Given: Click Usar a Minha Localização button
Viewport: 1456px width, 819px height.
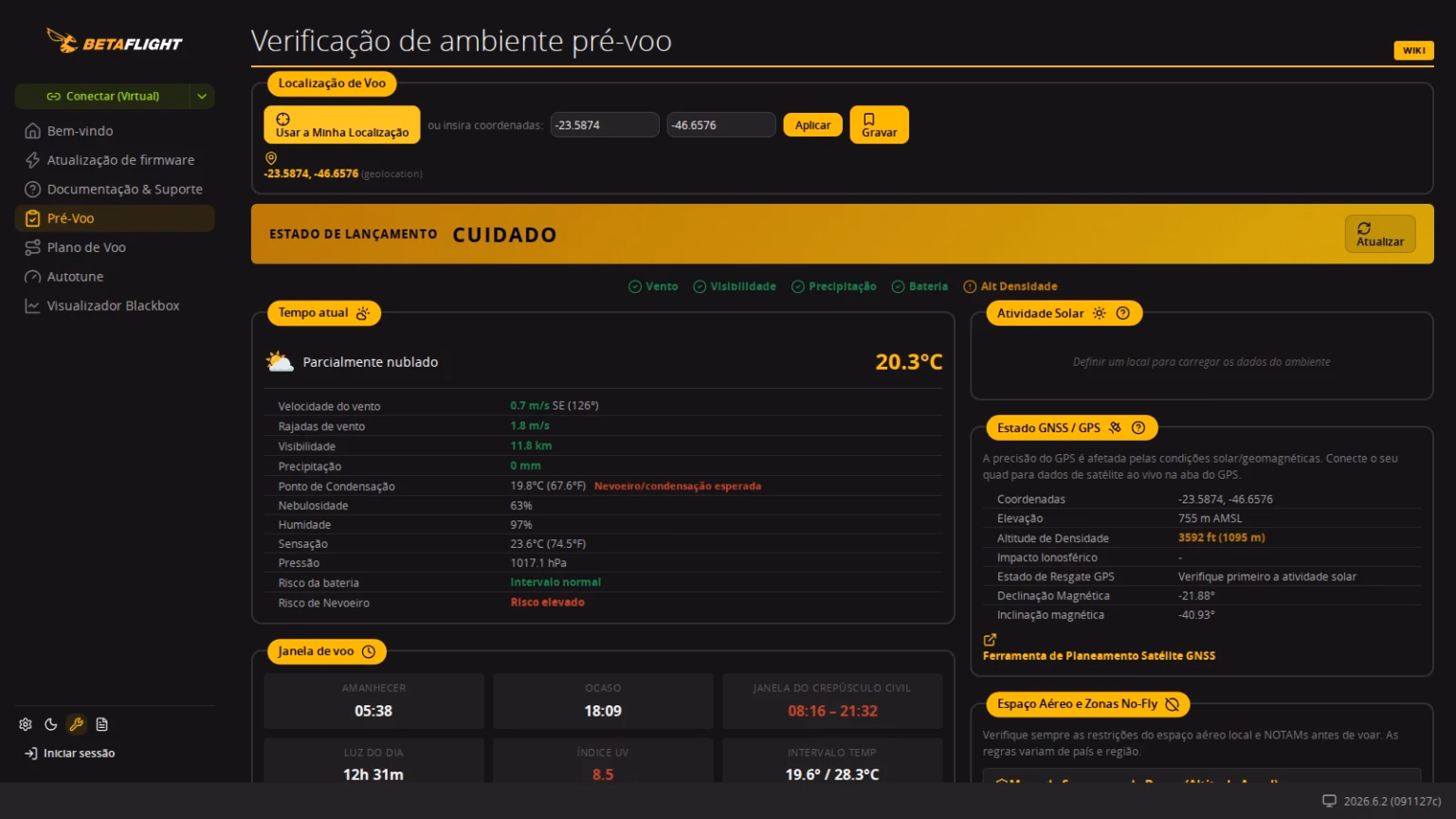Looking at the screenshot, I should pos(342,125).
